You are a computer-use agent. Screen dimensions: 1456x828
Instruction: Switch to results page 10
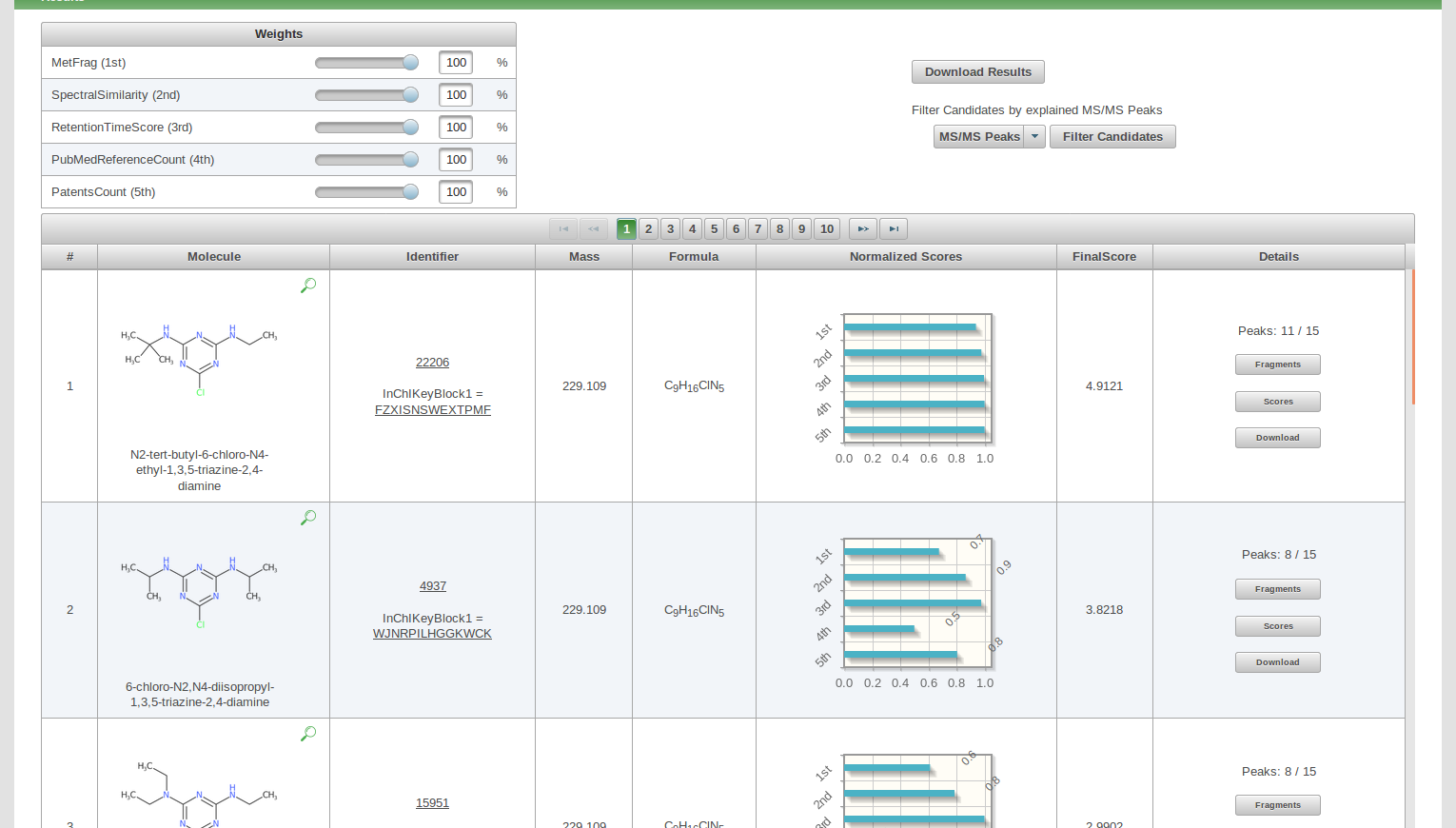coord(827,228)
